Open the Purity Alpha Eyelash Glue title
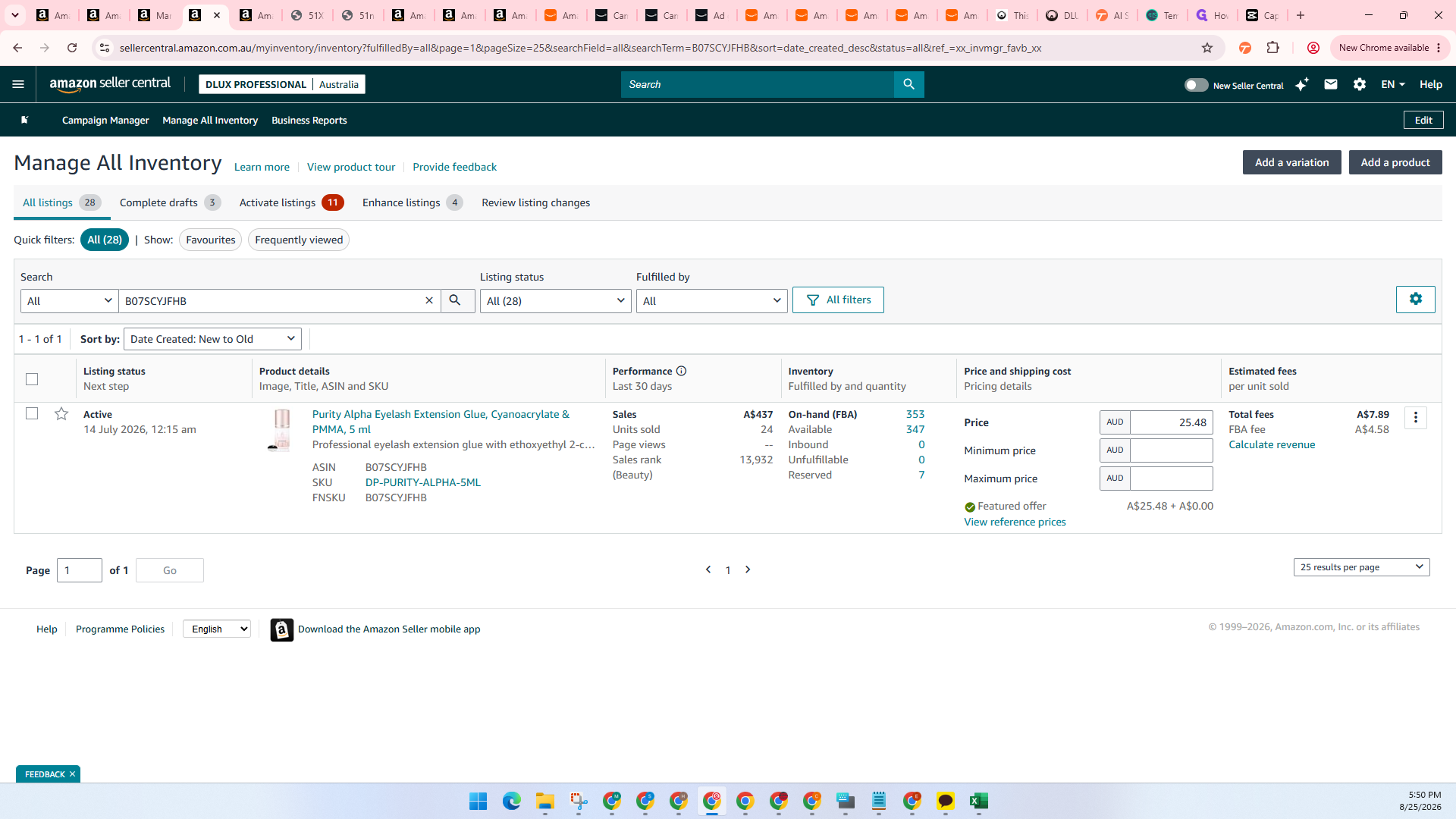The height and width of the screenshot is (819, 1456). click(x=441, y=422)
